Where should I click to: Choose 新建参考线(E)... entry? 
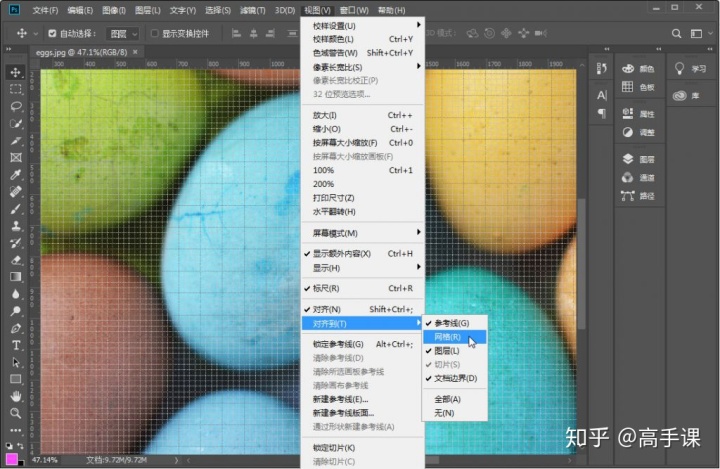[x=362, y=399]
